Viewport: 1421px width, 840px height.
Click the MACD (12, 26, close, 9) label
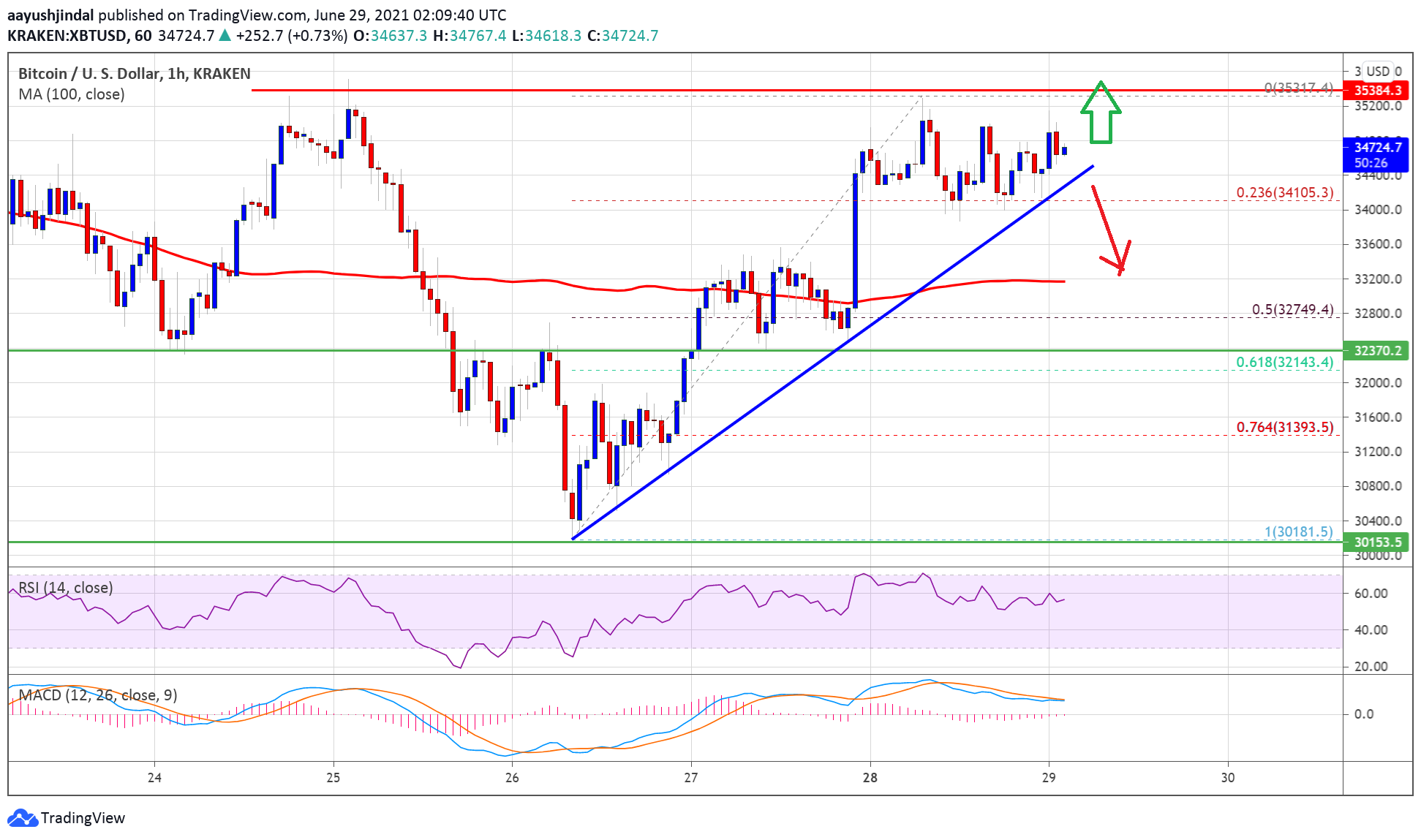click(97, 695)
